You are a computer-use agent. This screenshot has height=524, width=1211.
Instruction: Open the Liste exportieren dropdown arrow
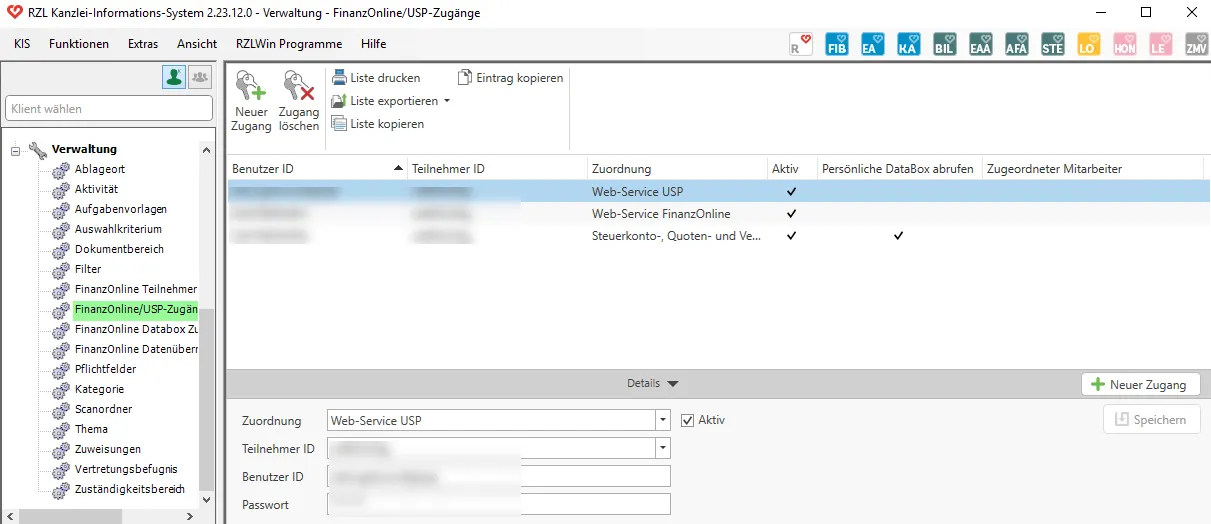447,101
